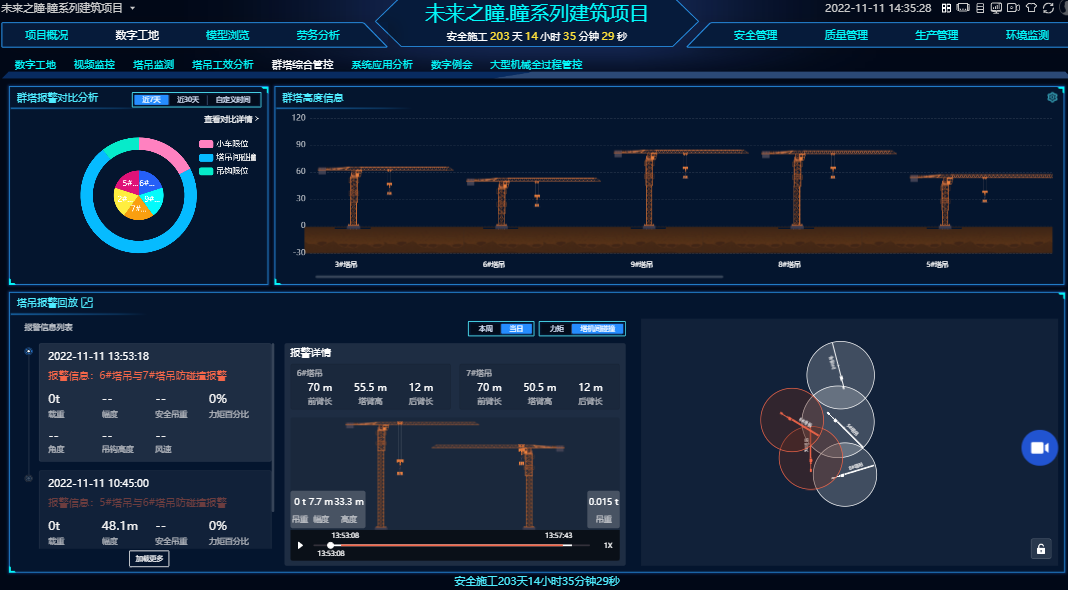Open the skin theme shirt icon
This screenshot has height=590, width=1068.
coord(1030,8)
